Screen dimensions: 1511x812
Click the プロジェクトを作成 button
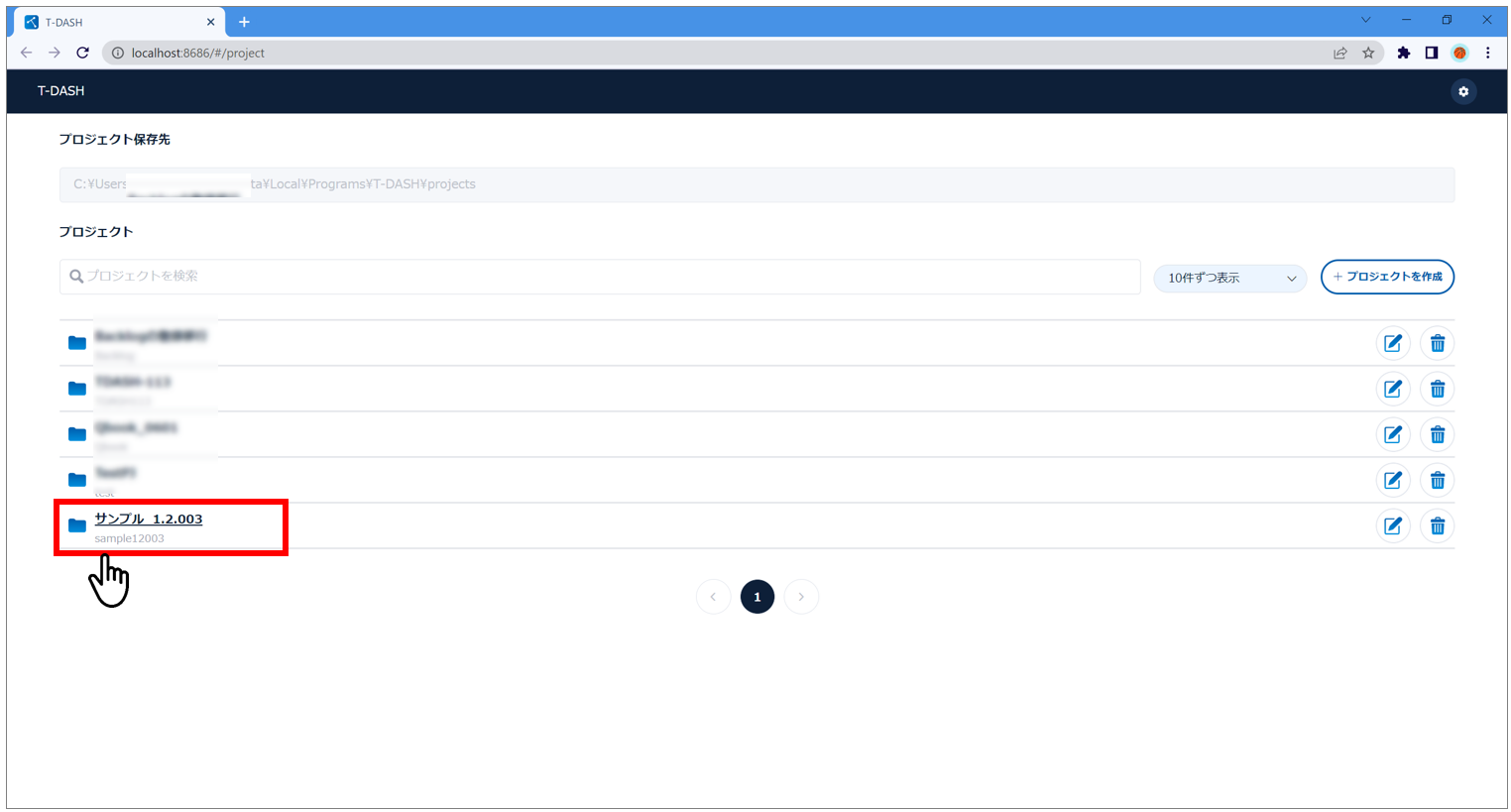[x=1386, y=277]
